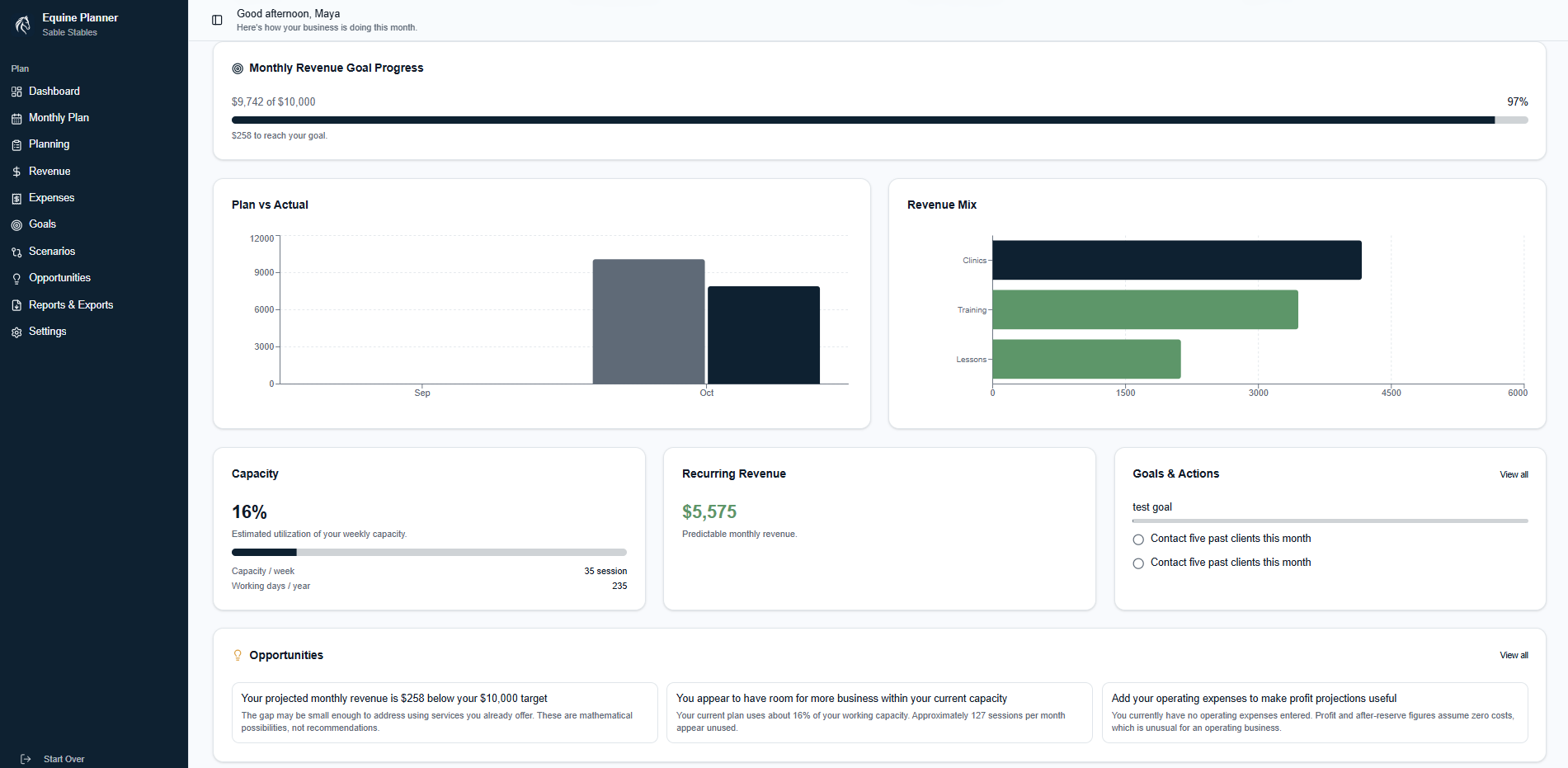The width and height of the screenshot is (1568, 768).
Task: Click the gray planned October bar
Action: 648,322
